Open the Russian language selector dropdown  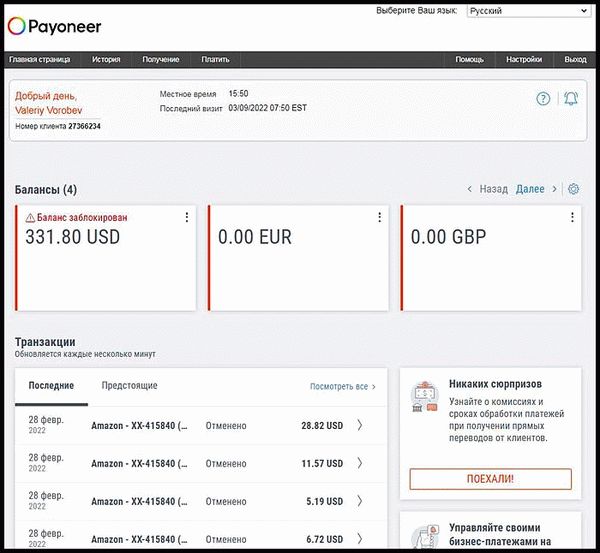(528, 11)
